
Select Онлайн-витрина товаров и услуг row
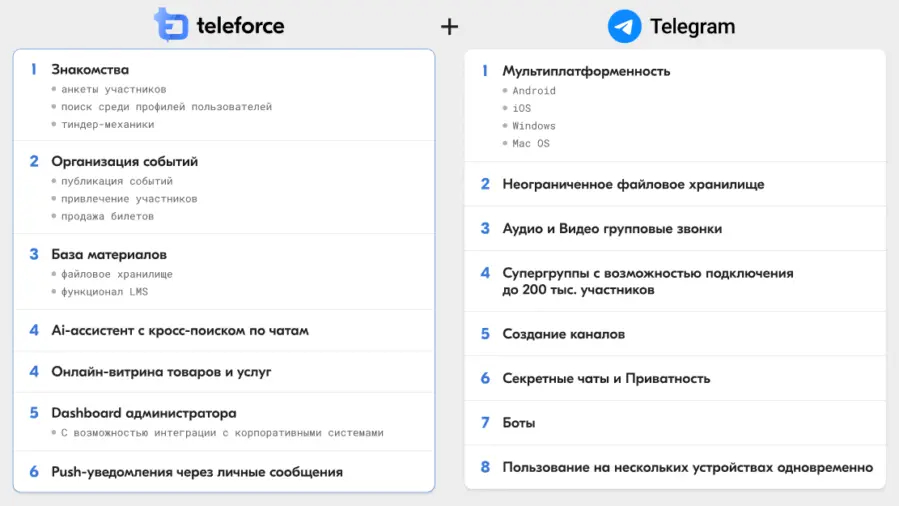click(161, 372)
